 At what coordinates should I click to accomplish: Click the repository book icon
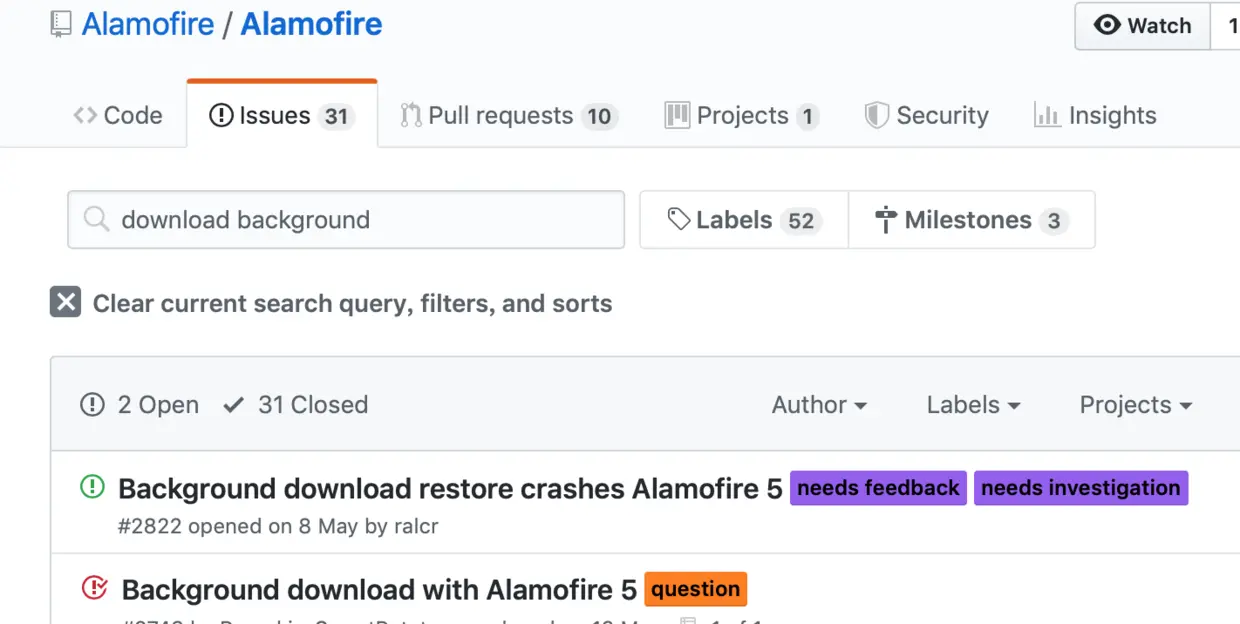62,25
